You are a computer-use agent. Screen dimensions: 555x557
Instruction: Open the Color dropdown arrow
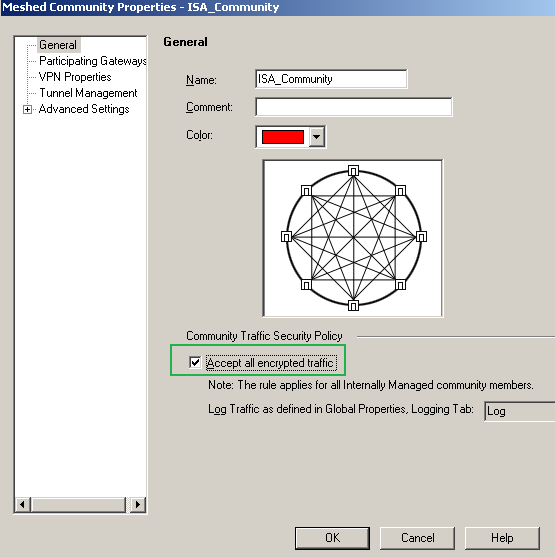click(x=317, y=137)
